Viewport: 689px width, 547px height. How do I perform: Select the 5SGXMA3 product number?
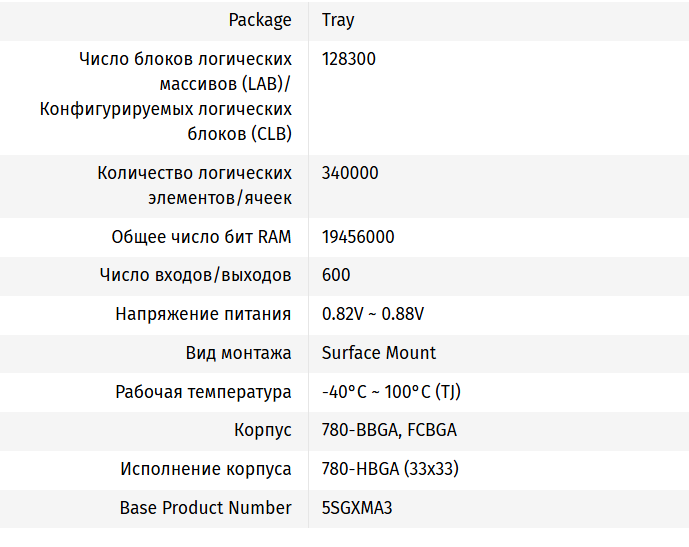tap(357, 508)
